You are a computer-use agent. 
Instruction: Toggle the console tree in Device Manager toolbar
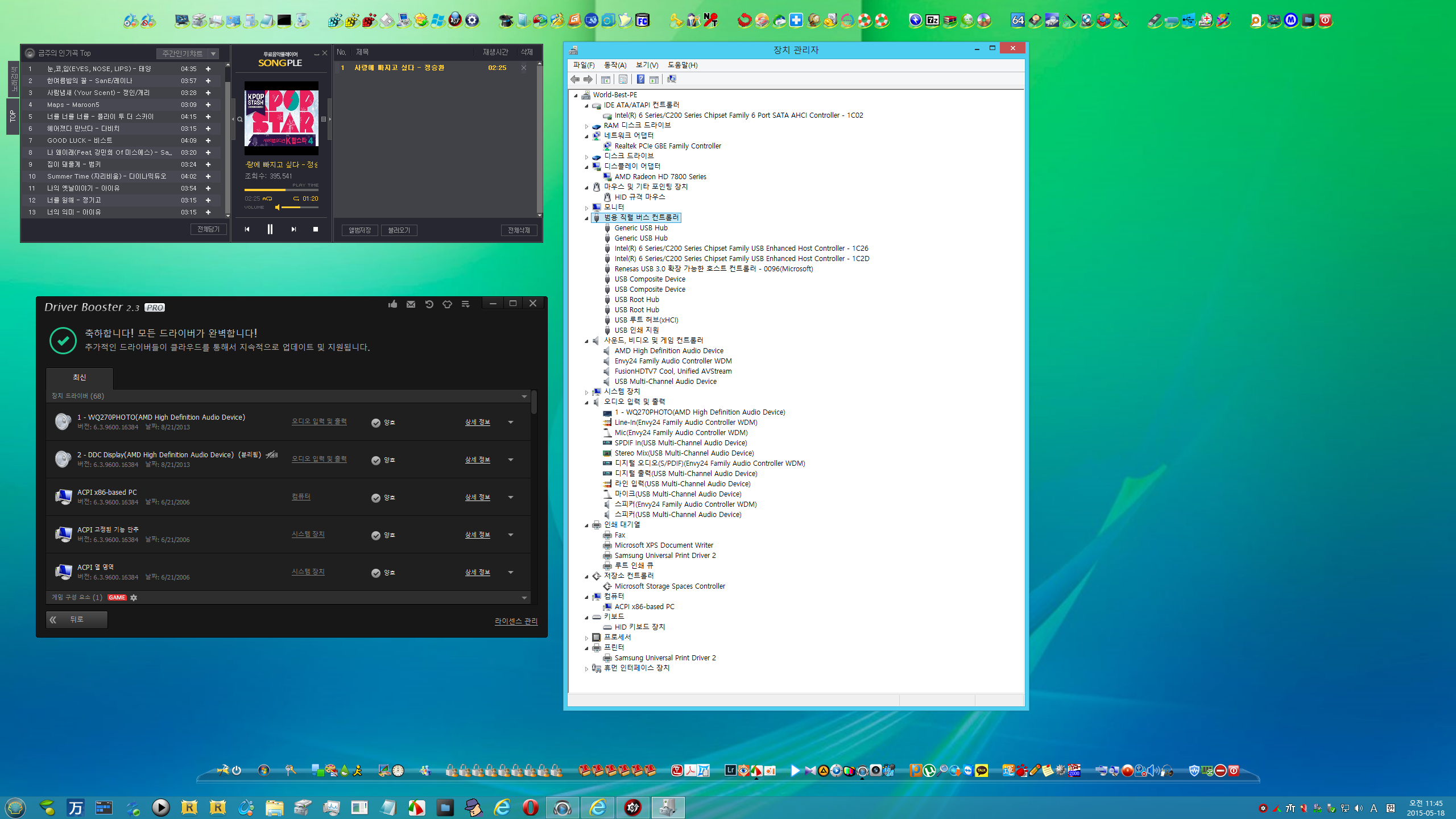[x=606, y=80]
